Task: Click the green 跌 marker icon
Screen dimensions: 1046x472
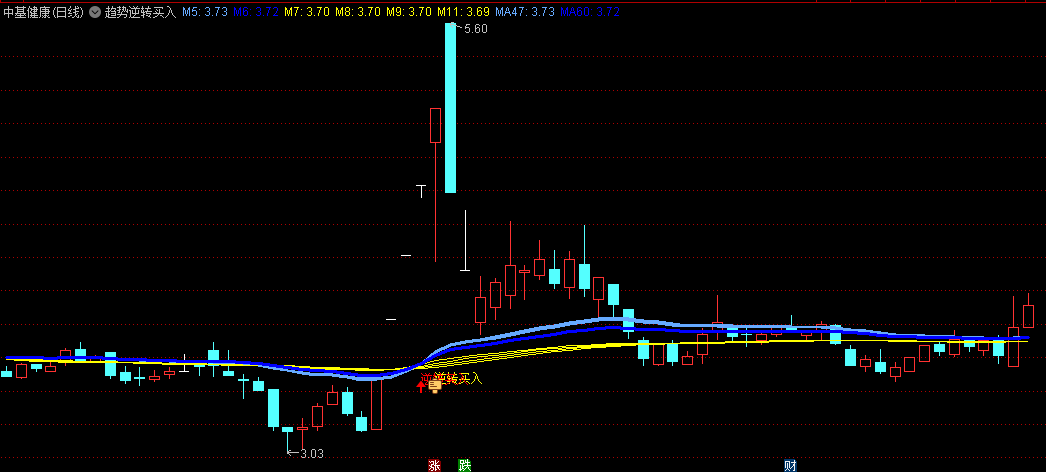Action: point(464,465)
